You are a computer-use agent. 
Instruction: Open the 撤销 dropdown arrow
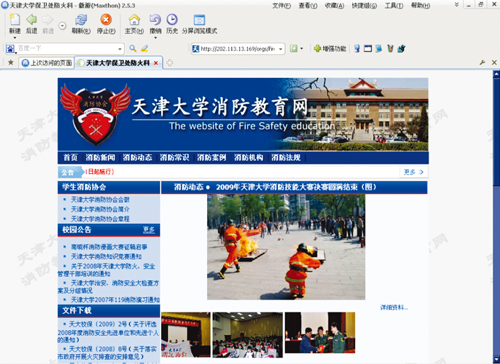pos(155,38)
